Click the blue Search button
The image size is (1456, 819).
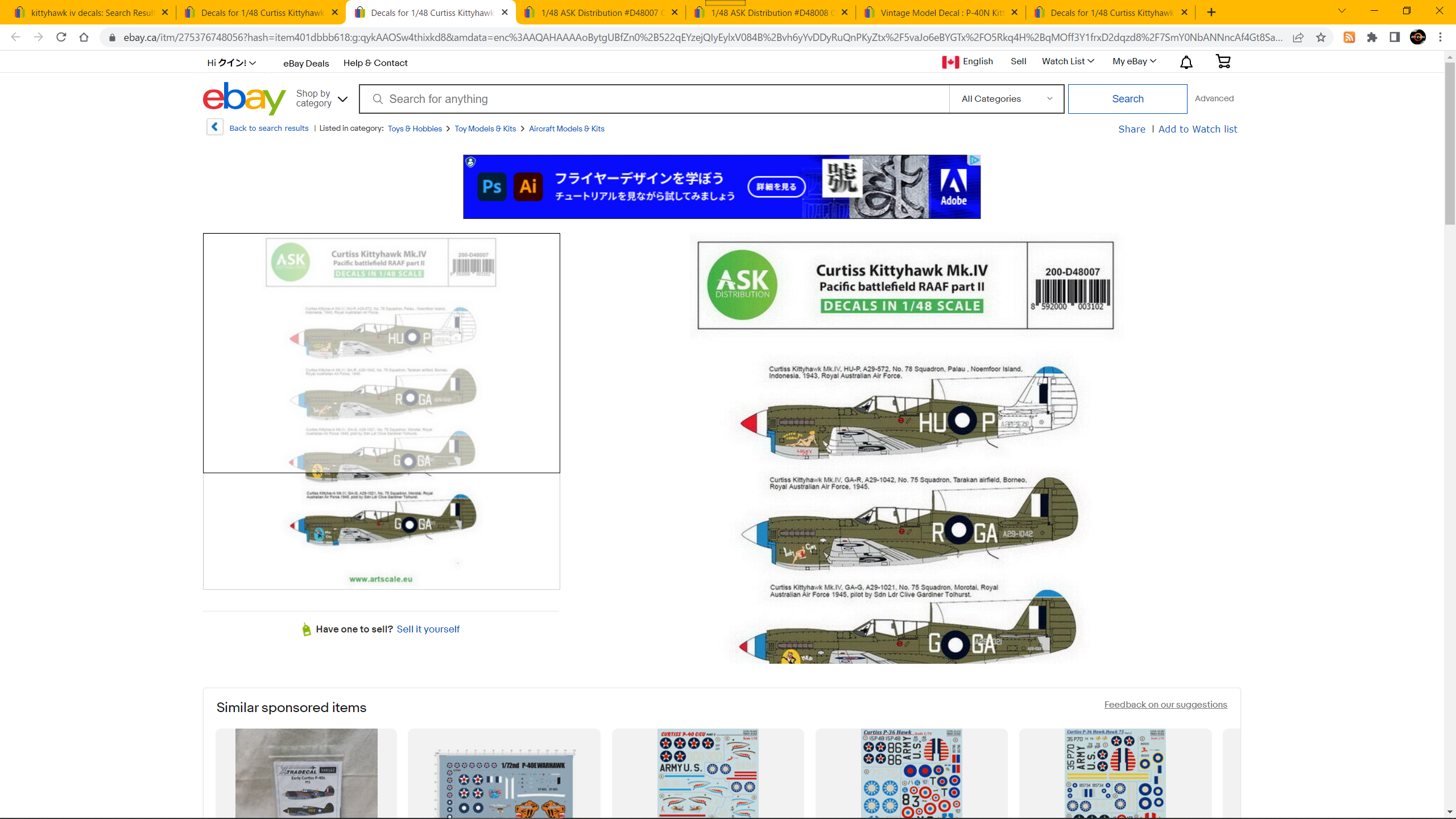(x=1127, y=99)
